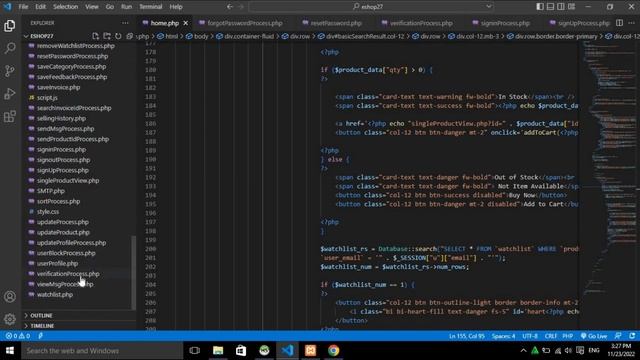Screen dimensions: 640x360
Task: Click the feedback icon in status bar
Action: (x=618, y=336)
